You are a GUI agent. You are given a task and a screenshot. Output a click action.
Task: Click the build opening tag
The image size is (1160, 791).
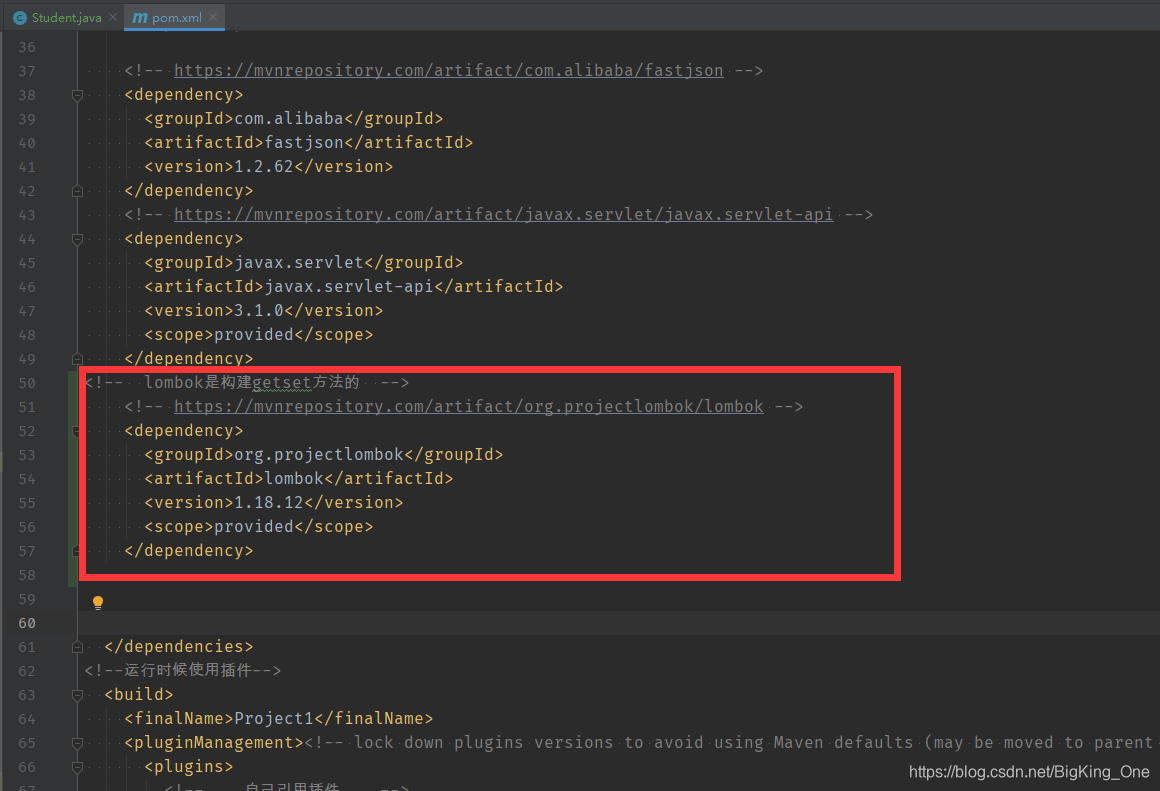(x=138, y=695)
